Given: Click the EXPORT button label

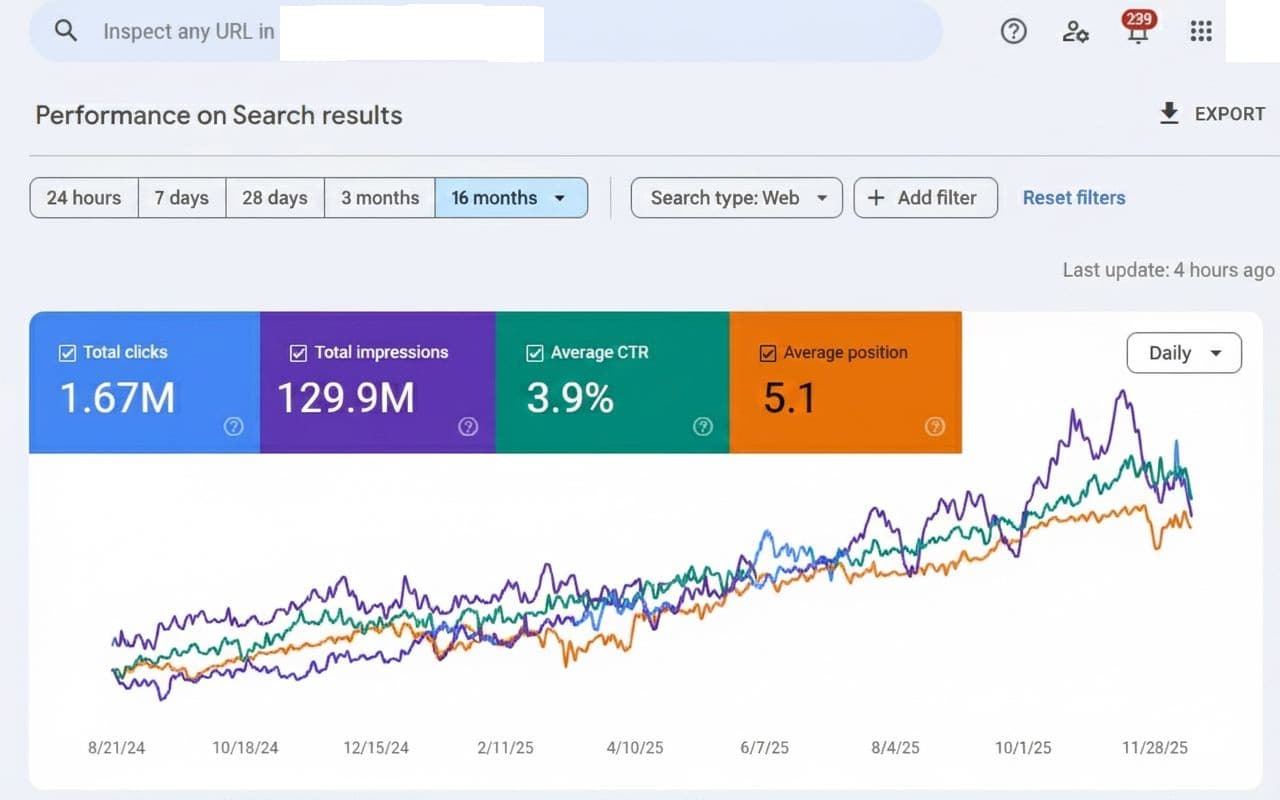Looking at the screenshot, I should click(x=1230, y=114).
